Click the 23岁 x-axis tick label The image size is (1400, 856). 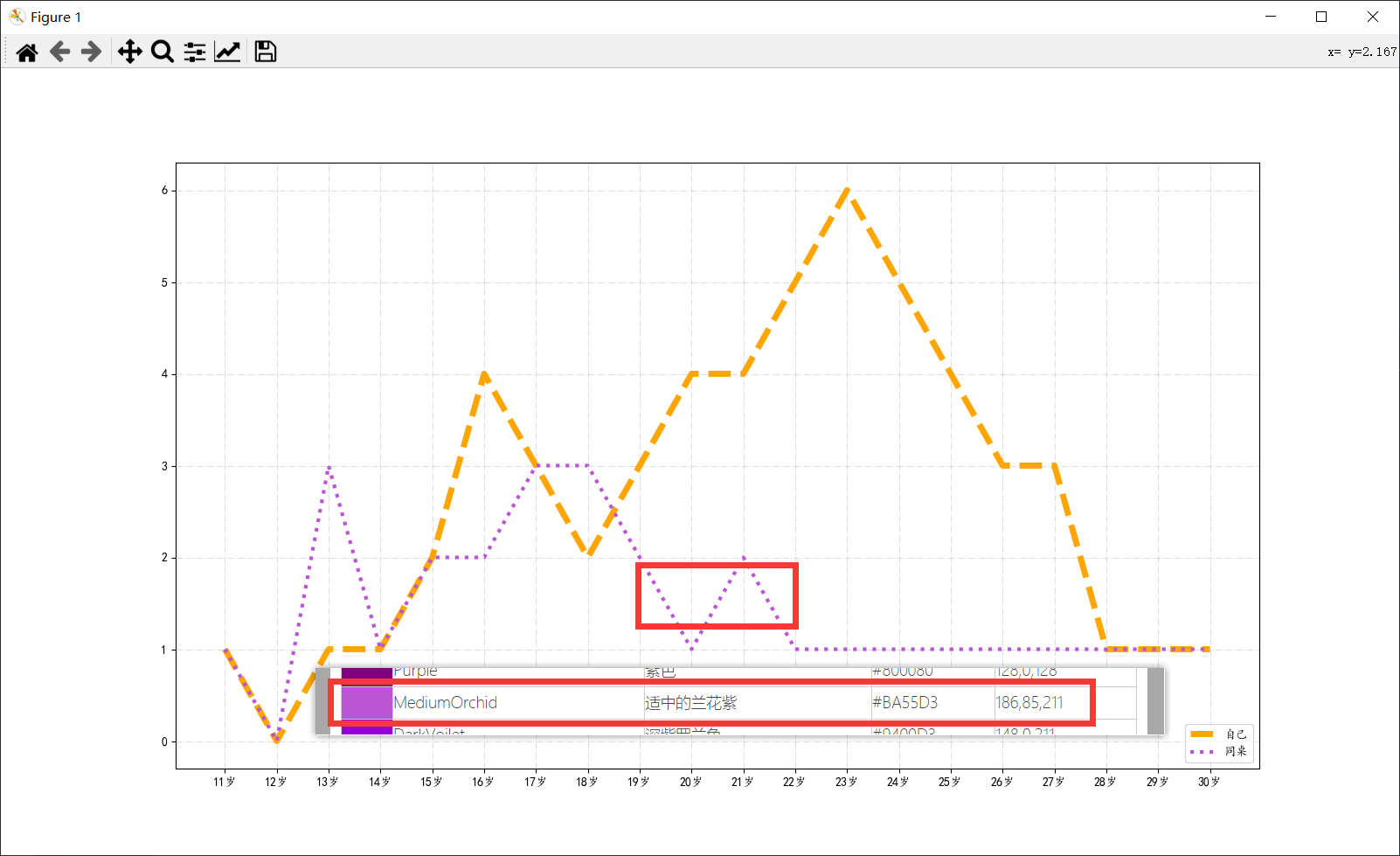tap(846, 782)
